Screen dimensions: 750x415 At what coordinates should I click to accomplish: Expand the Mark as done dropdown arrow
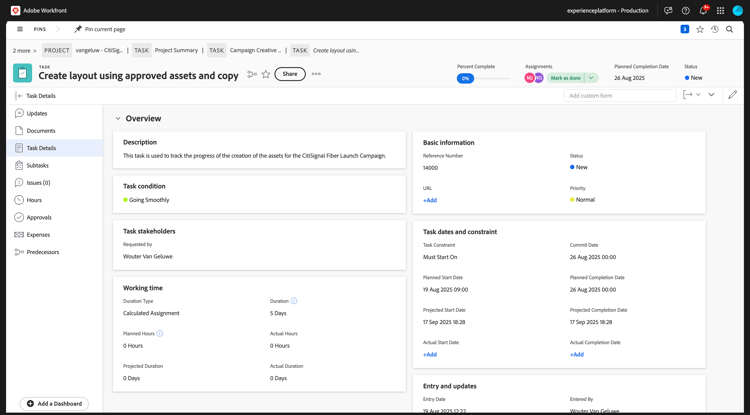592,78
